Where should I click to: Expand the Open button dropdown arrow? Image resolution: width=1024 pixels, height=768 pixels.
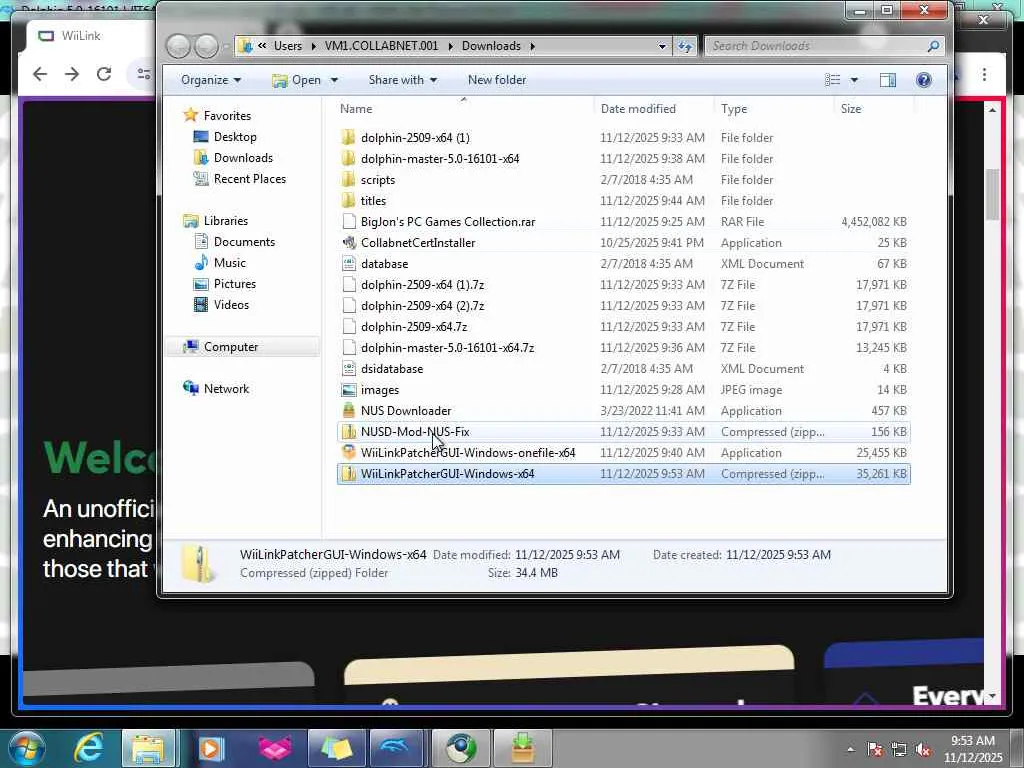[x=334, y=80]
